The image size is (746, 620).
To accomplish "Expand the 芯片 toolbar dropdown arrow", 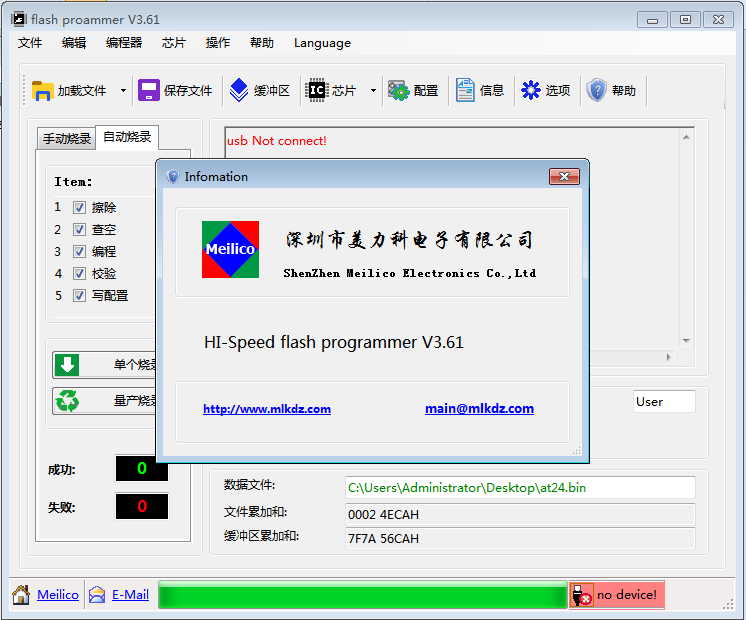I will click(x=373, y=90).
